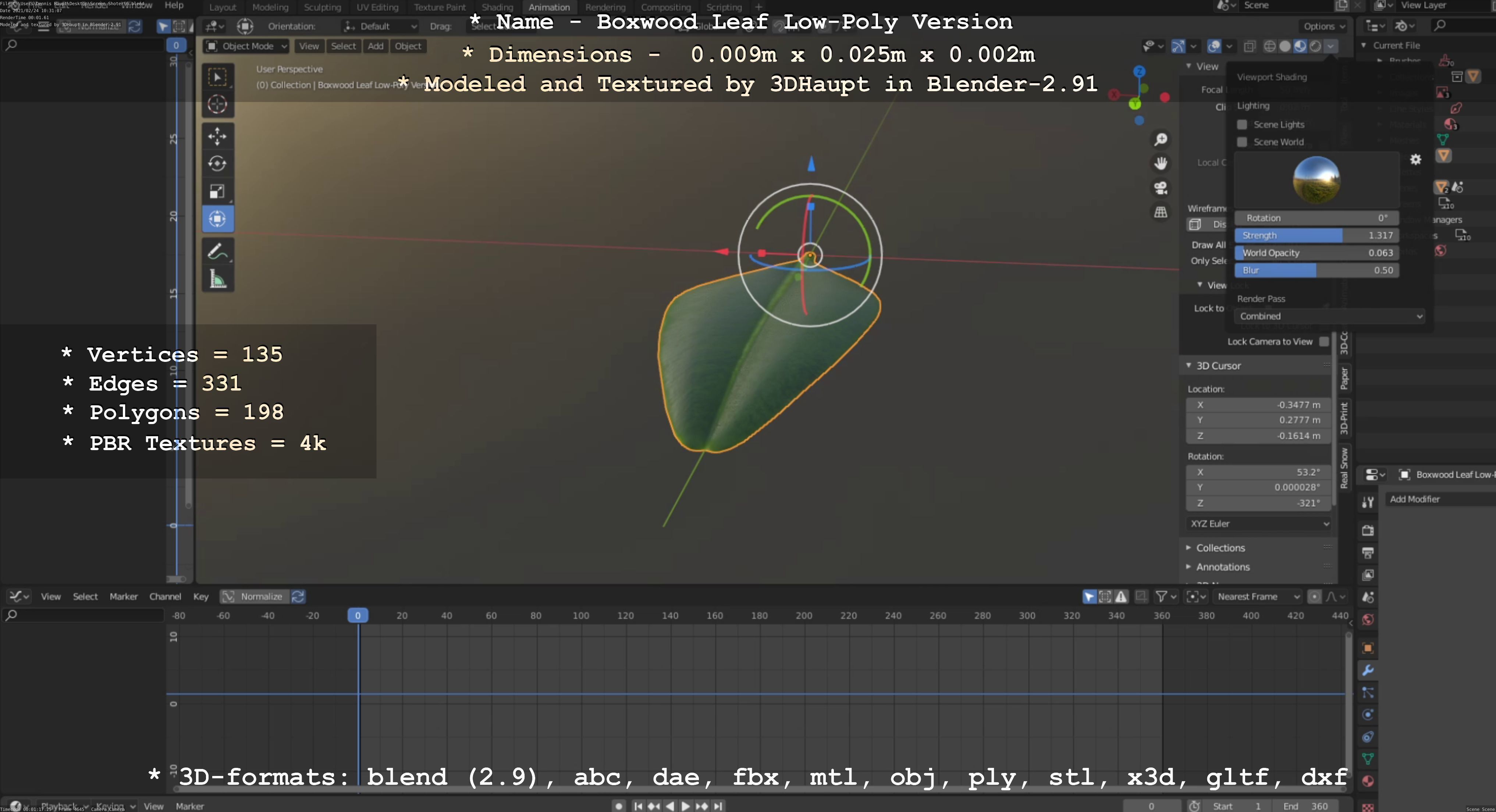Expand the Annotations panel
This screenshot has width=1496, height=812.
(1222, 567)
